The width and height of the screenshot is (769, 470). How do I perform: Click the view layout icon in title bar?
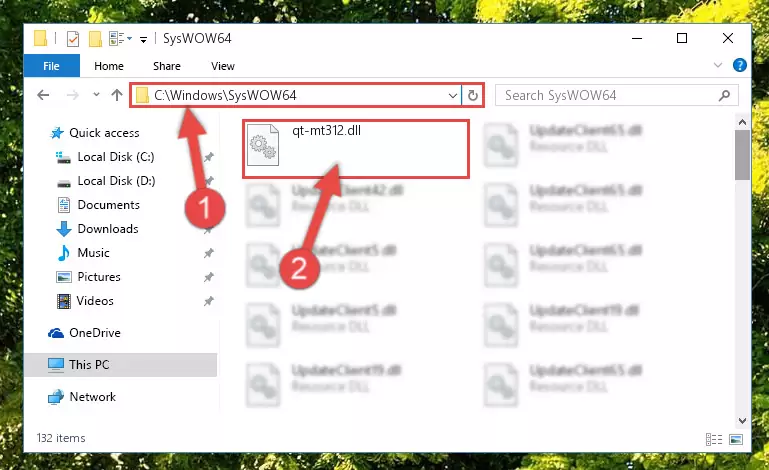coord(120,38)
